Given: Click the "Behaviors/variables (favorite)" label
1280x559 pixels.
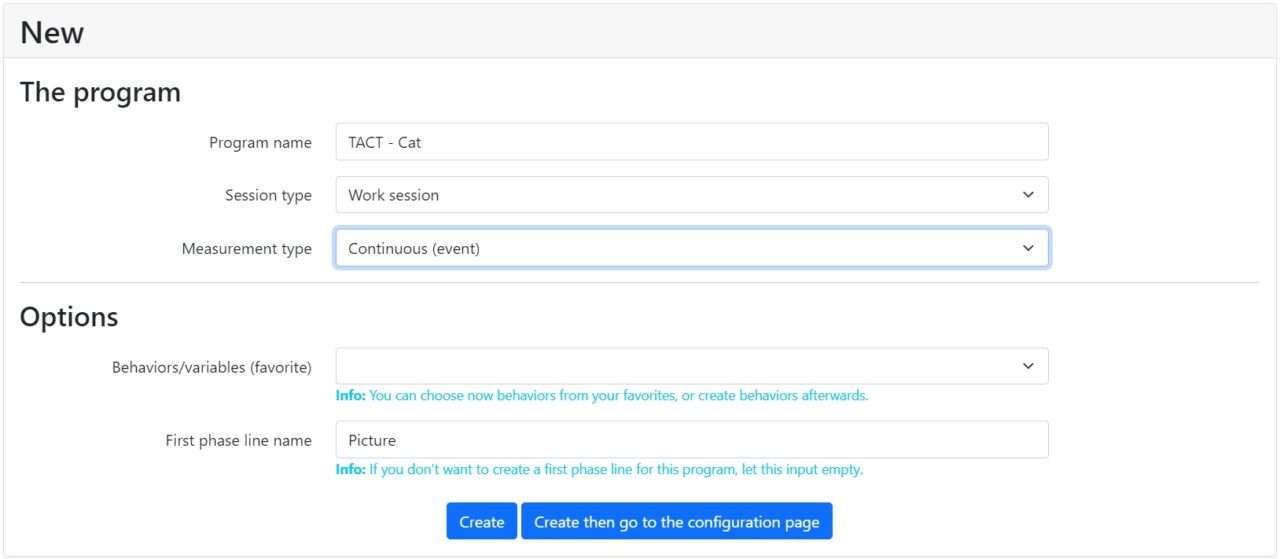Looking at the screenshot, I should coord(211,367).
